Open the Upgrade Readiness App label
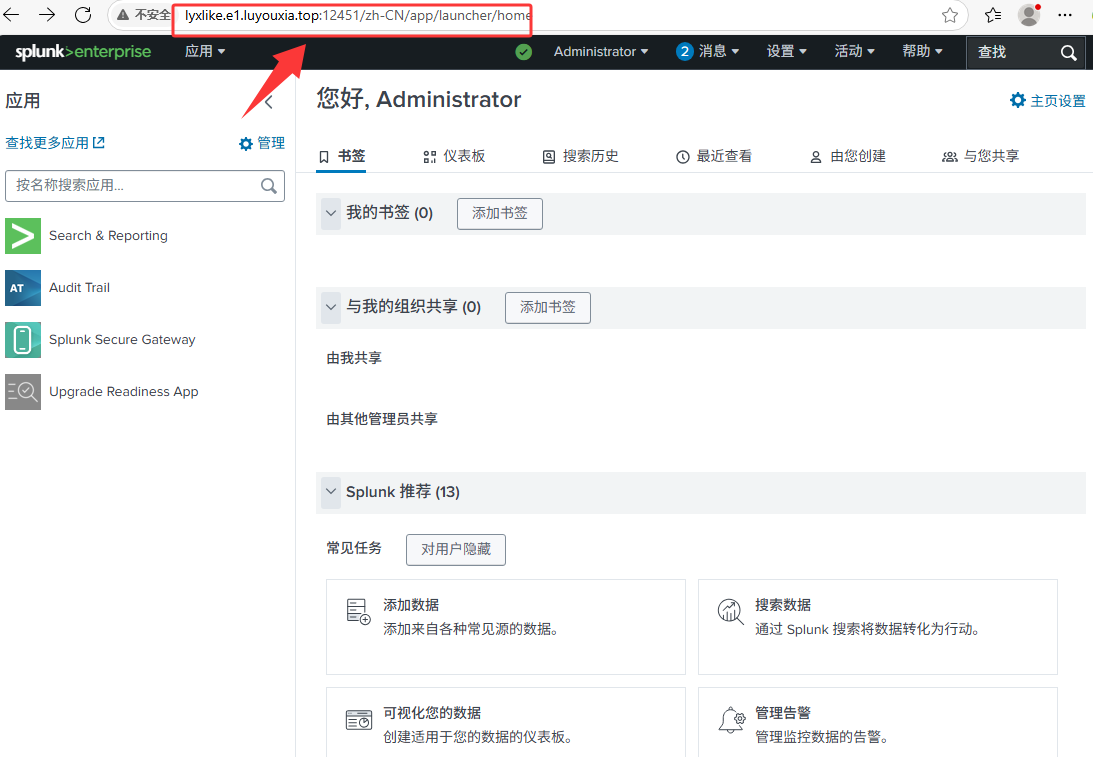 123,392
